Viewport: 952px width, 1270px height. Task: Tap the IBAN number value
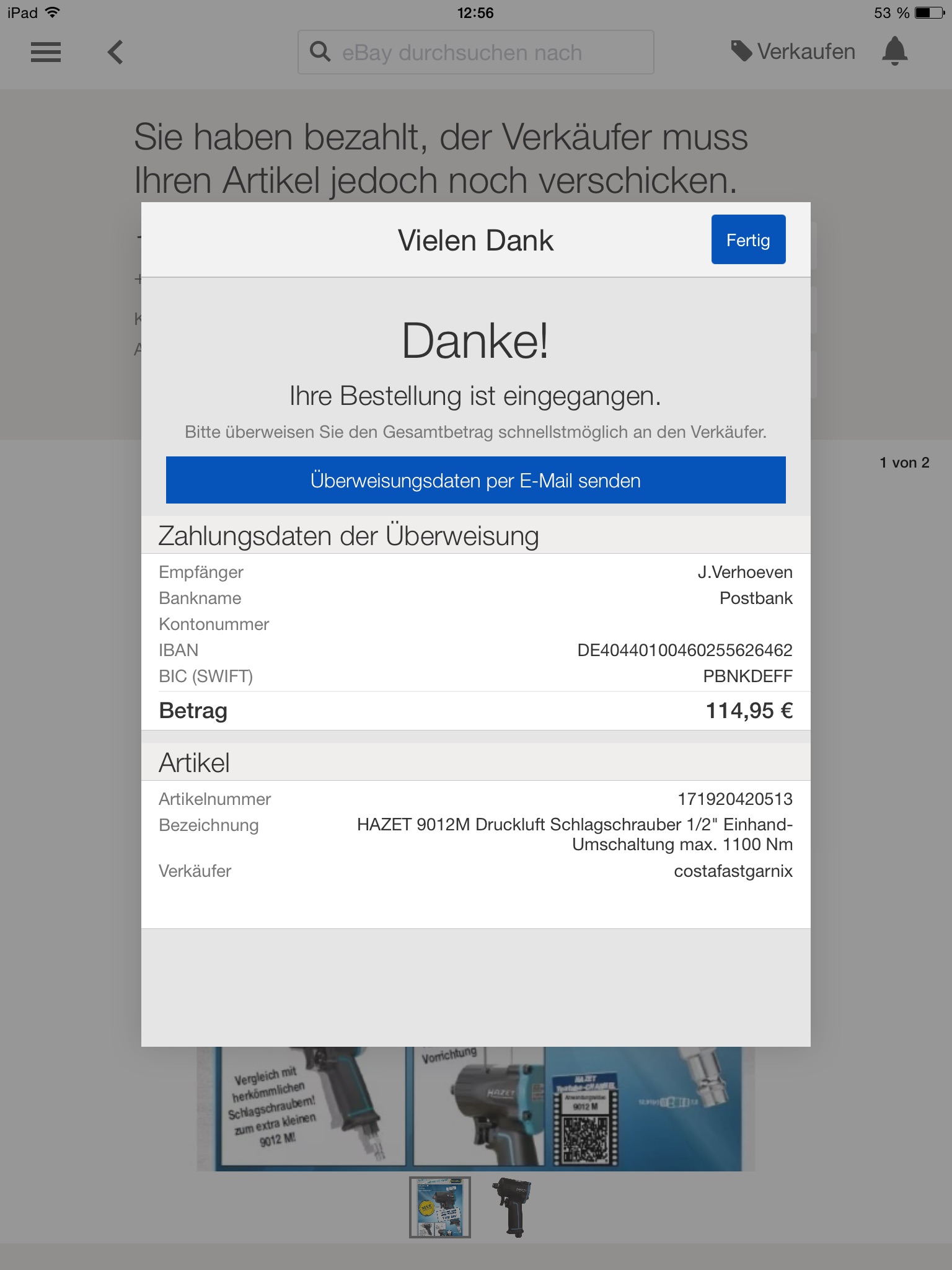(684, 650)
